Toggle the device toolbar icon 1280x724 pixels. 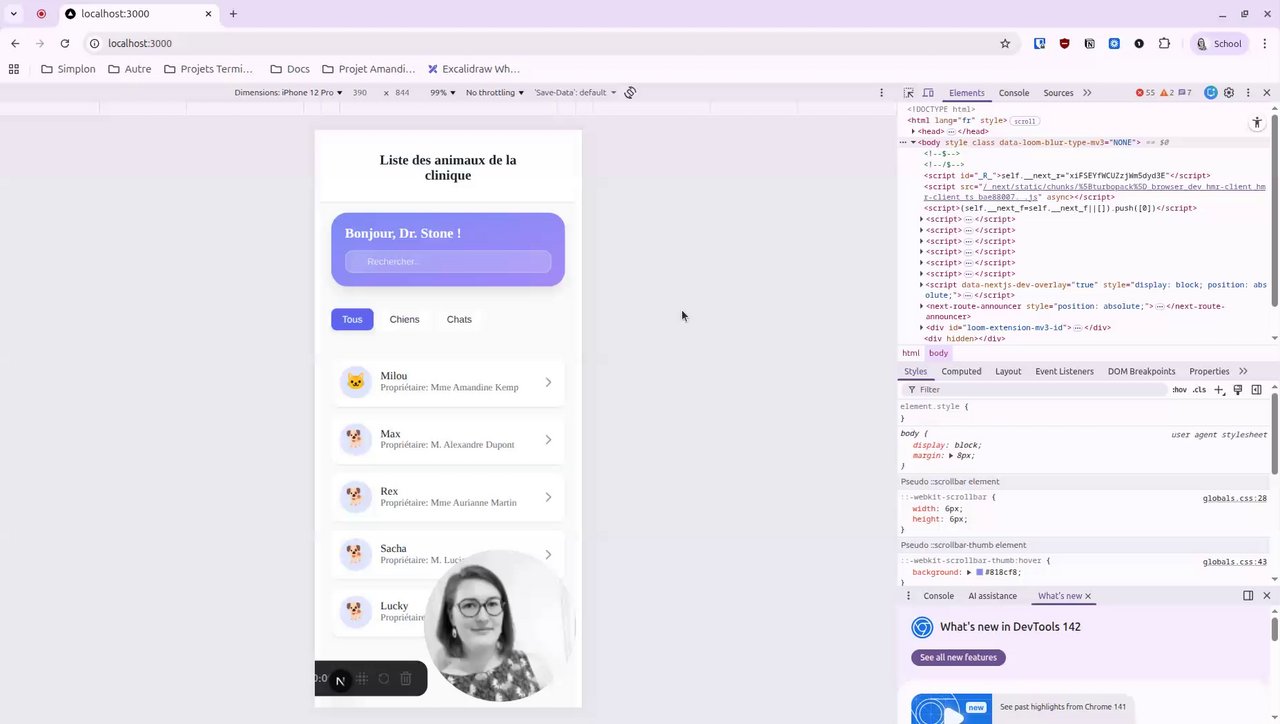pos(928,93)
